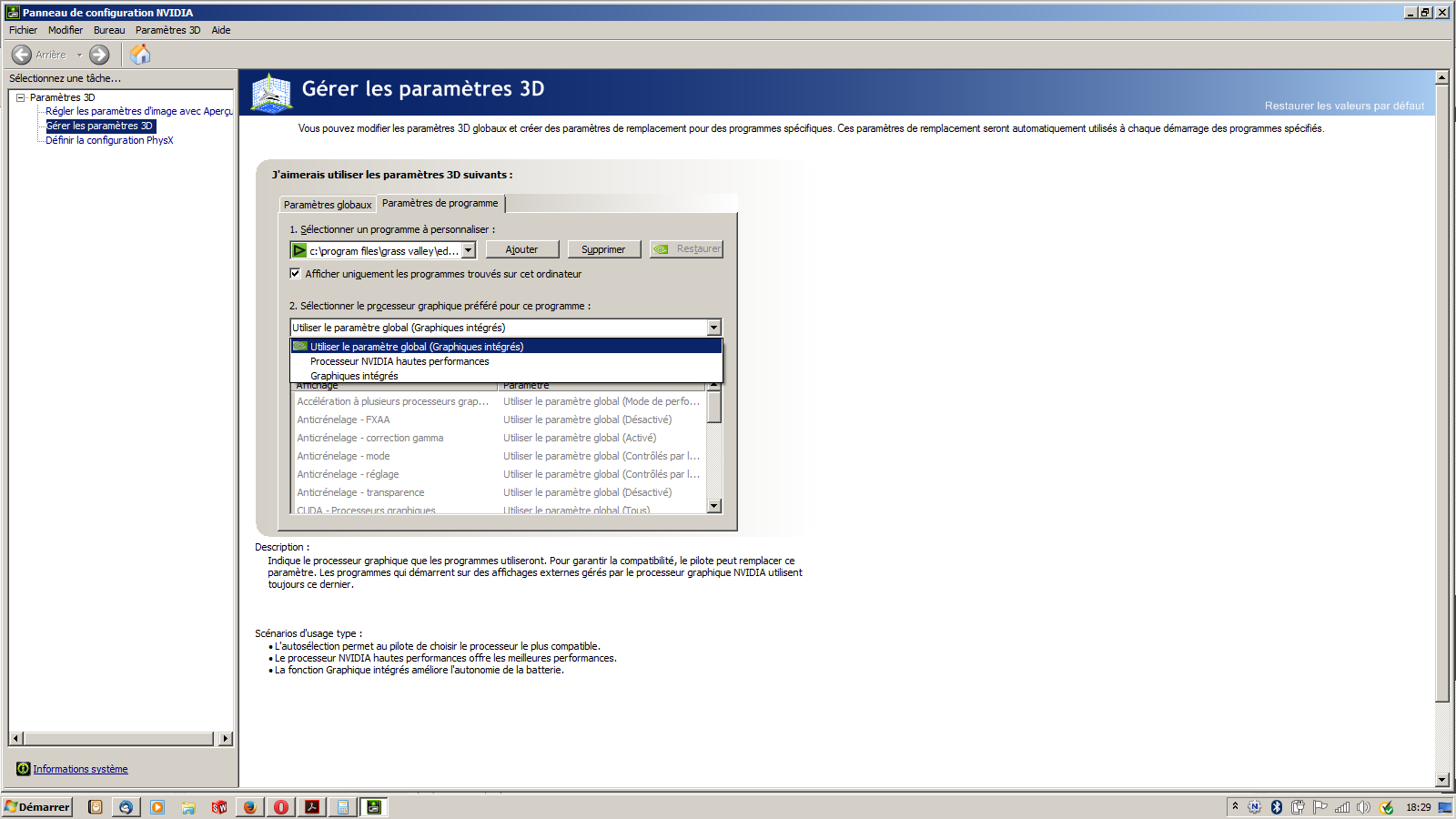Select the 'Anticrénelage - FXAA' setting row

tap(499, 420)
